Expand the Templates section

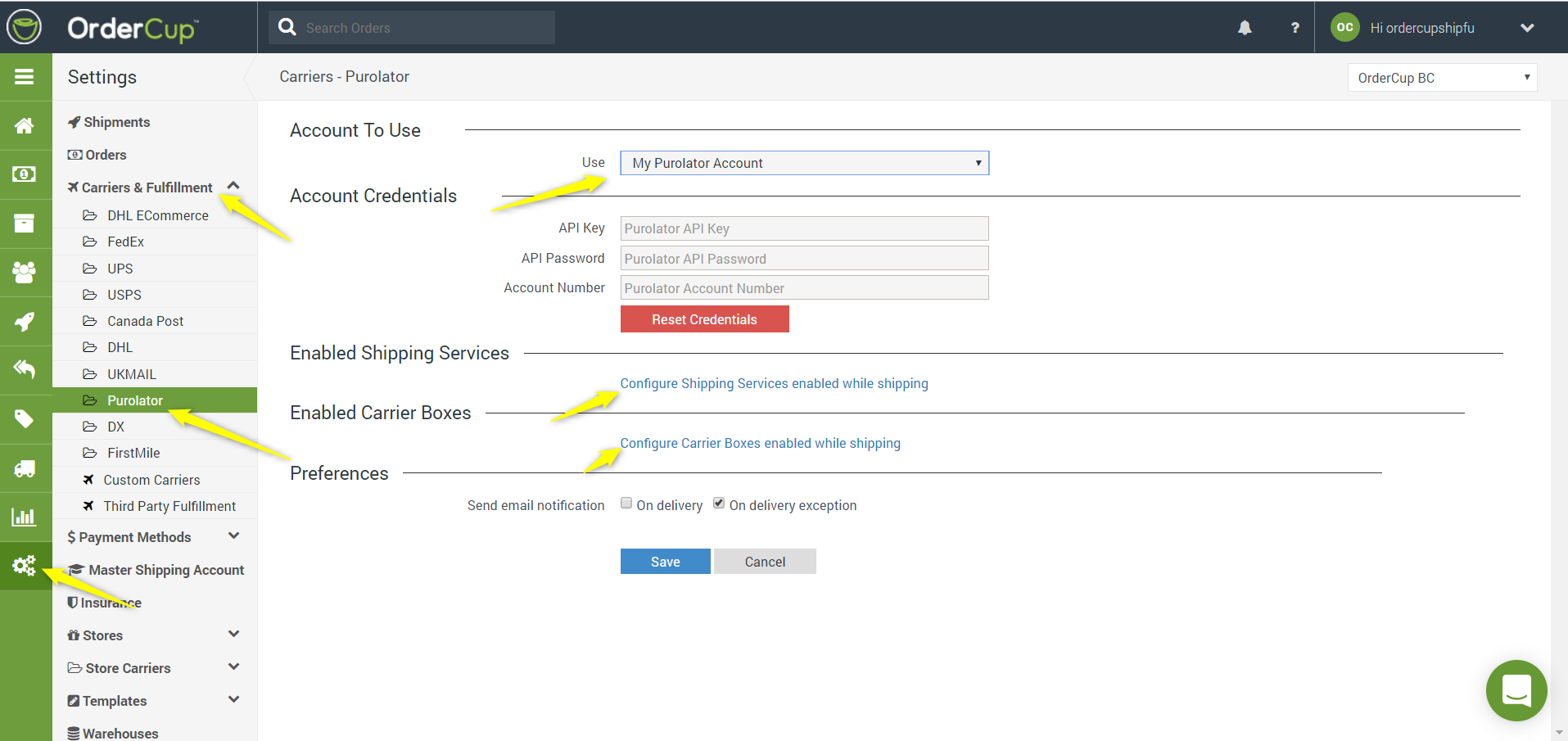[233, 699]
